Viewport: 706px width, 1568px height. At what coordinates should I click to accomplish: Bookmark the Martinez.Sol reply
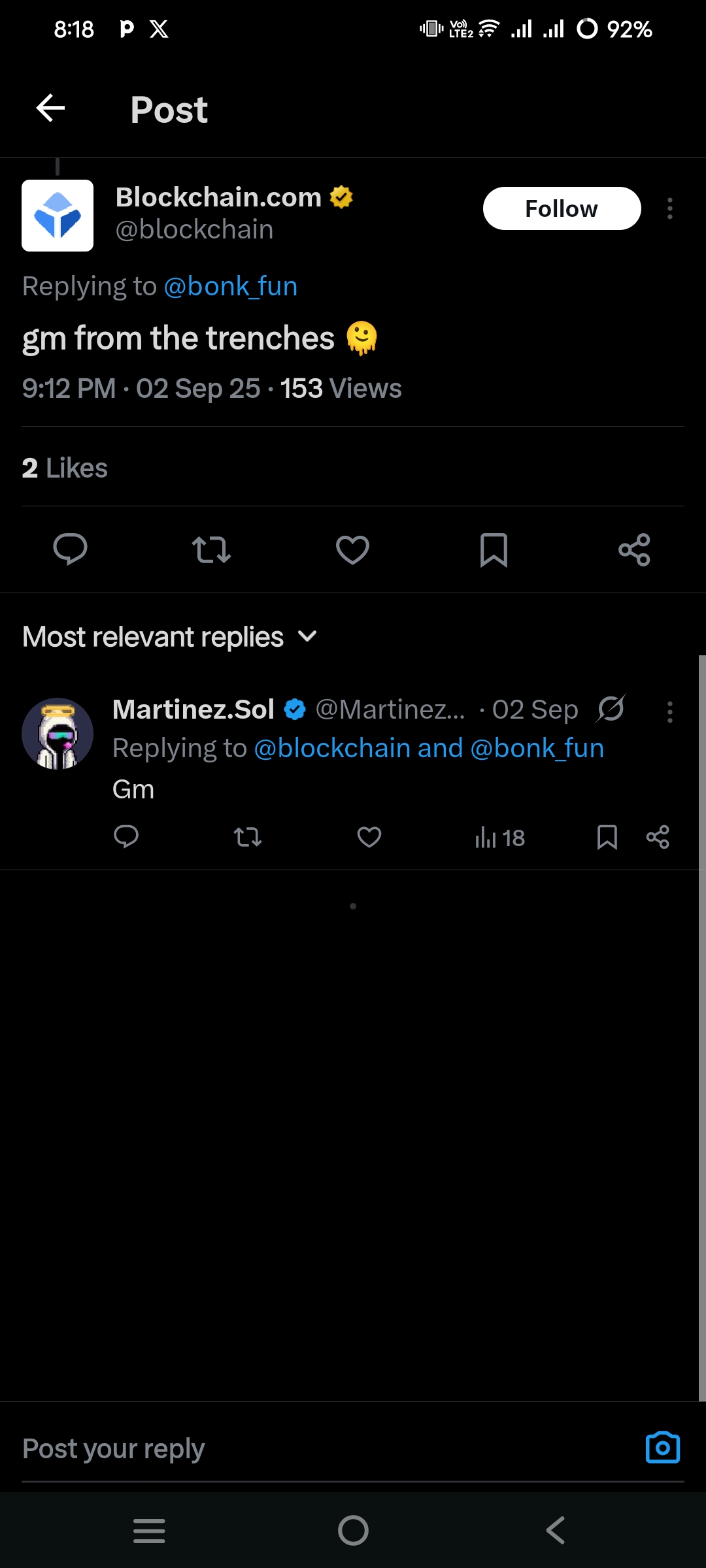click(x=607, y=837)
